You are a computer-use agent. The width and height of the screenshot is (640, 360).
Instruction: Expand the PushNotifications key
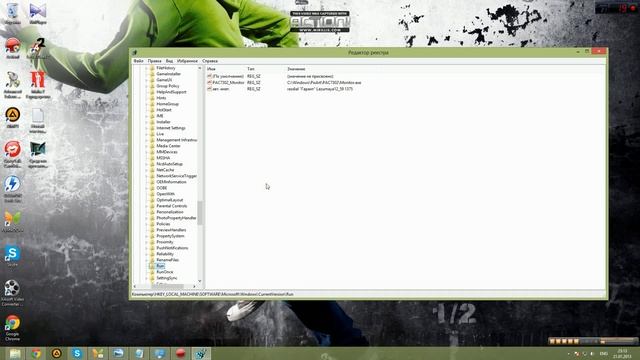click(147, 248)
